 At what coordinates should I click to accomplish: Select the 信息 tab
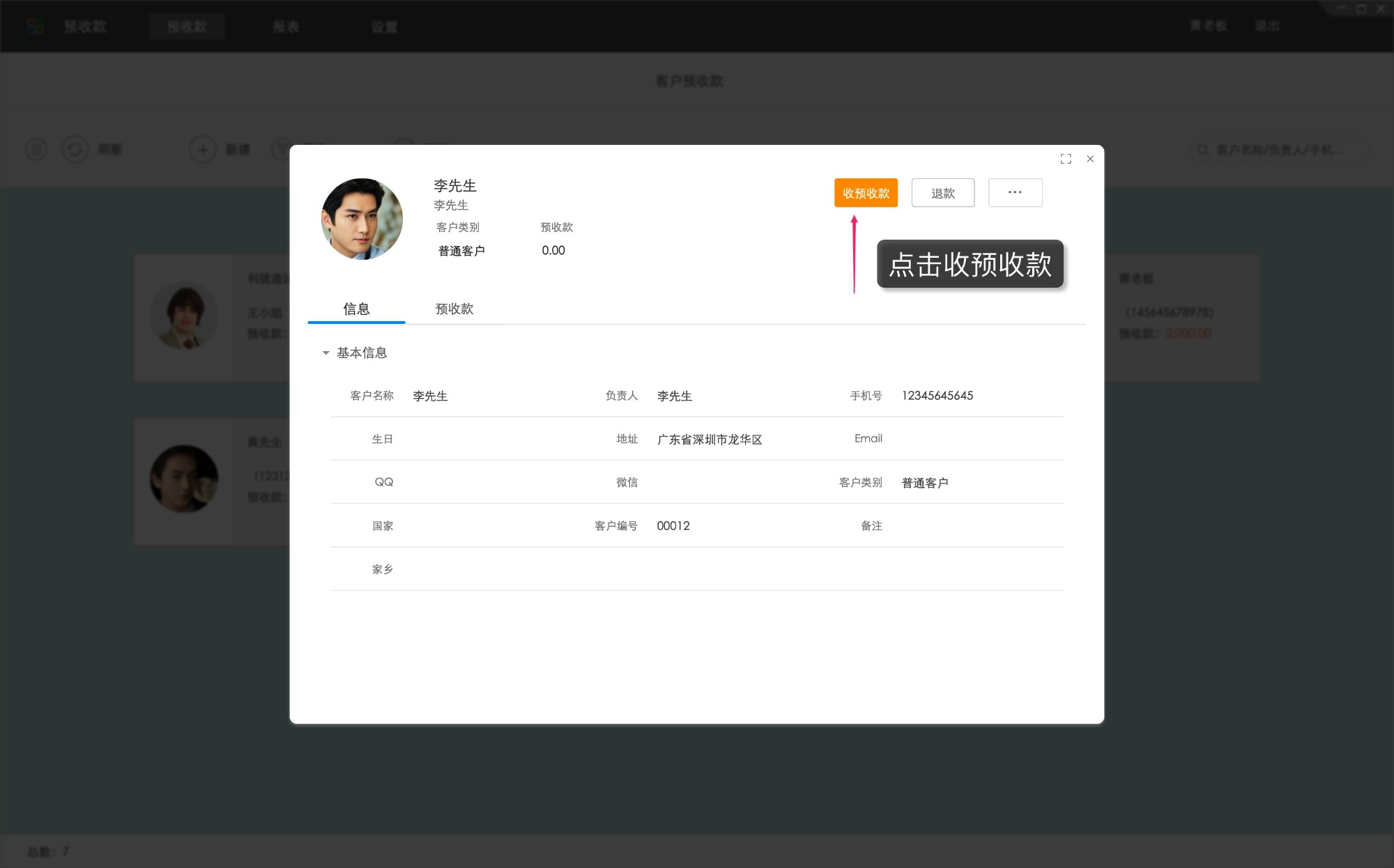(356, 309)
